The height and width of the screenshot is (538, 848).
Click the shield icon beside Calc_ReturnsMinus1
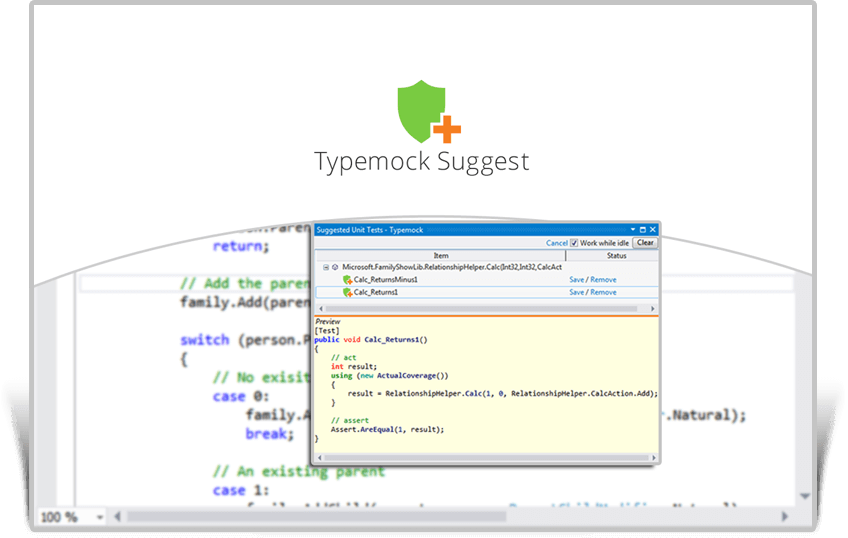pos(347,280)
